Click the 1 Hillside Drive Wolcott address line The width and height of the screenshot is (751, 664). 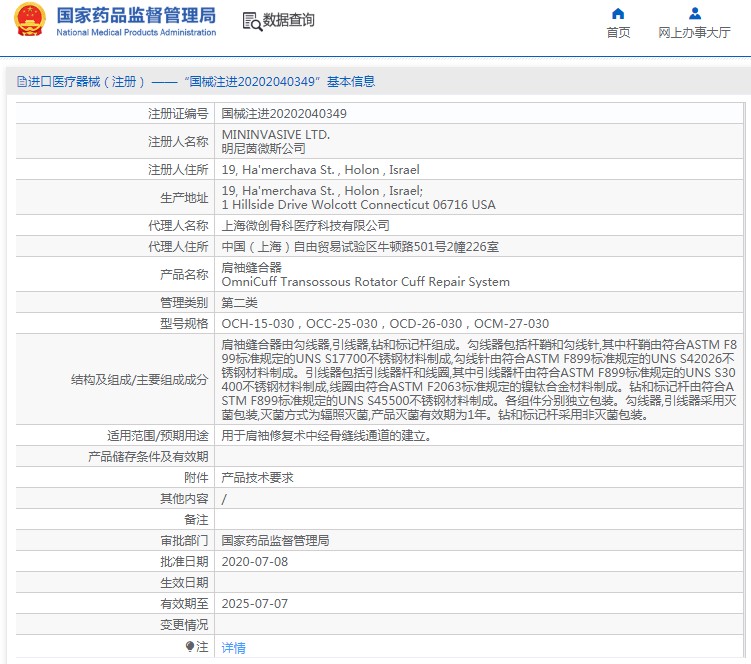tap(358, 205)
